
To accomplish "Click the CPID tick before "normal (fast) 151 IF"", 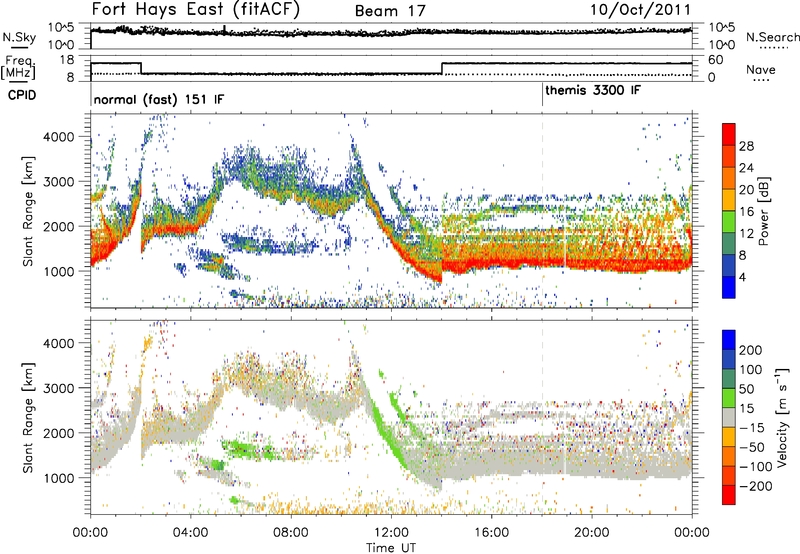I will pos(91,95).
